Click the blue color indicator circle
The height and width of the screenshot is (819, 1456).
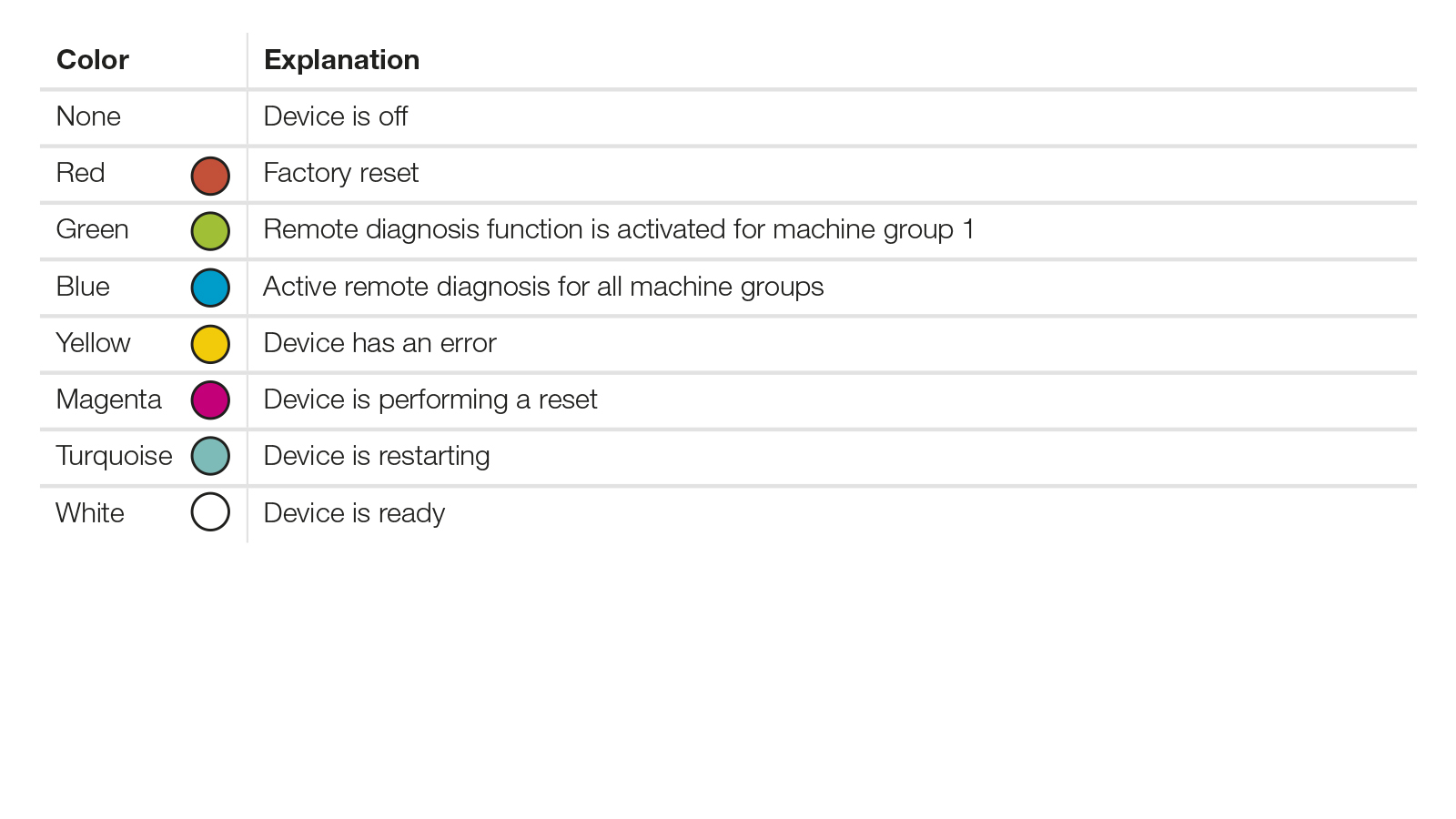[x=210, y=288]
